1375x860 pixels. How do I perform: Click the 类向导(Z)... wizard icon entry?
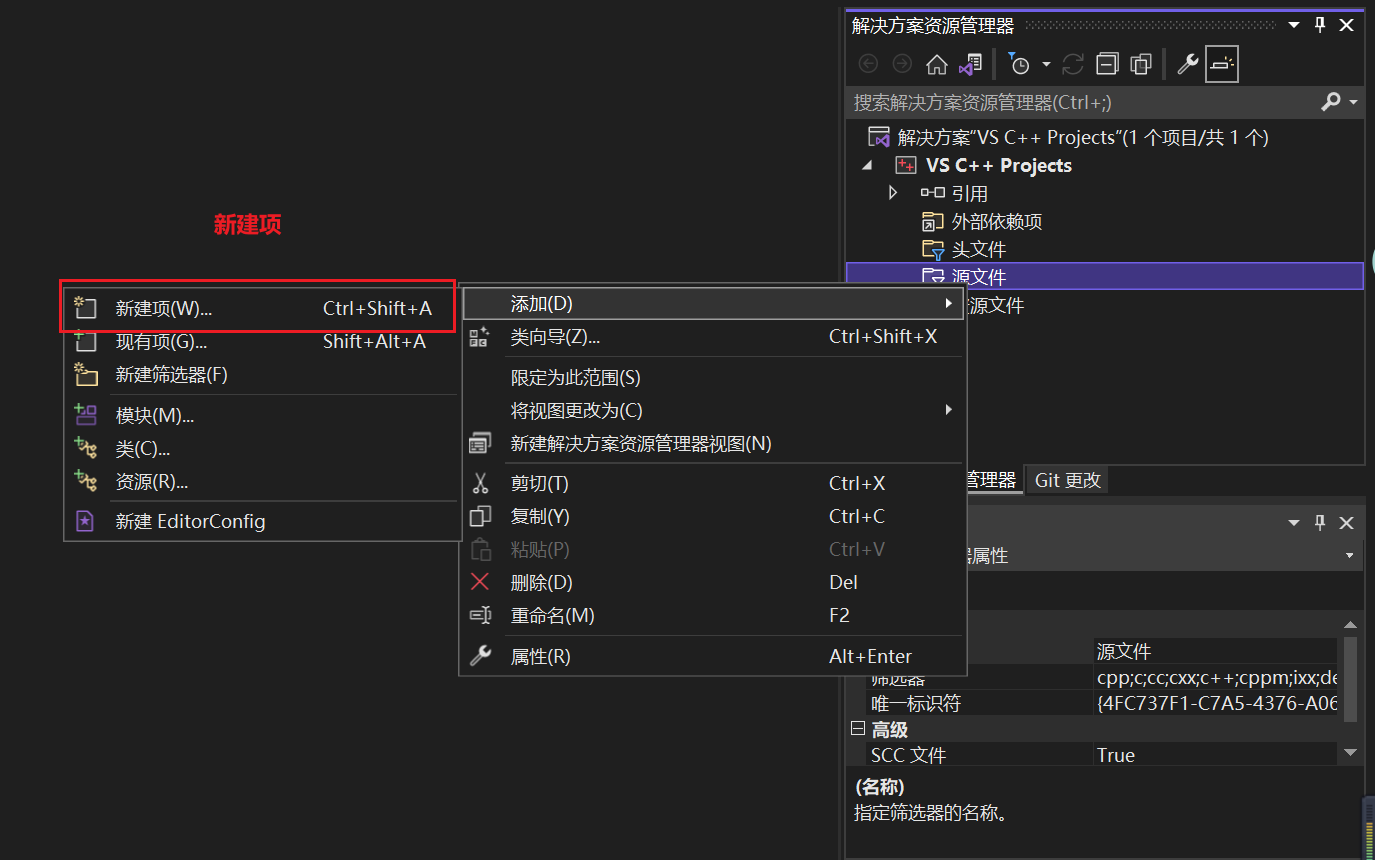[x=713, y=337]
